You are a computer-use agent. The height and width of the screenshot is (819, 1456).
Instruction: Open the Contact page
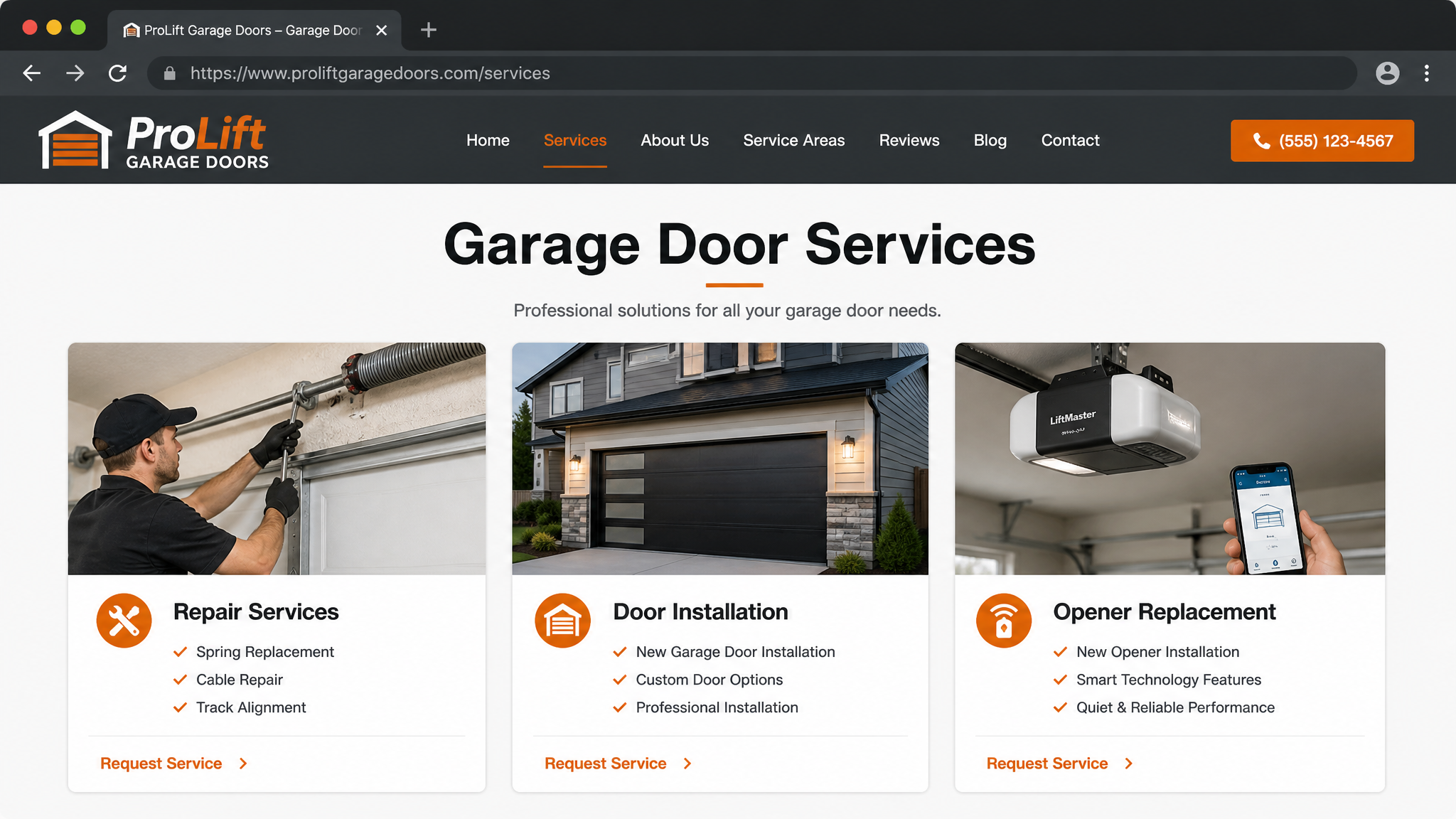[1070, 140]
